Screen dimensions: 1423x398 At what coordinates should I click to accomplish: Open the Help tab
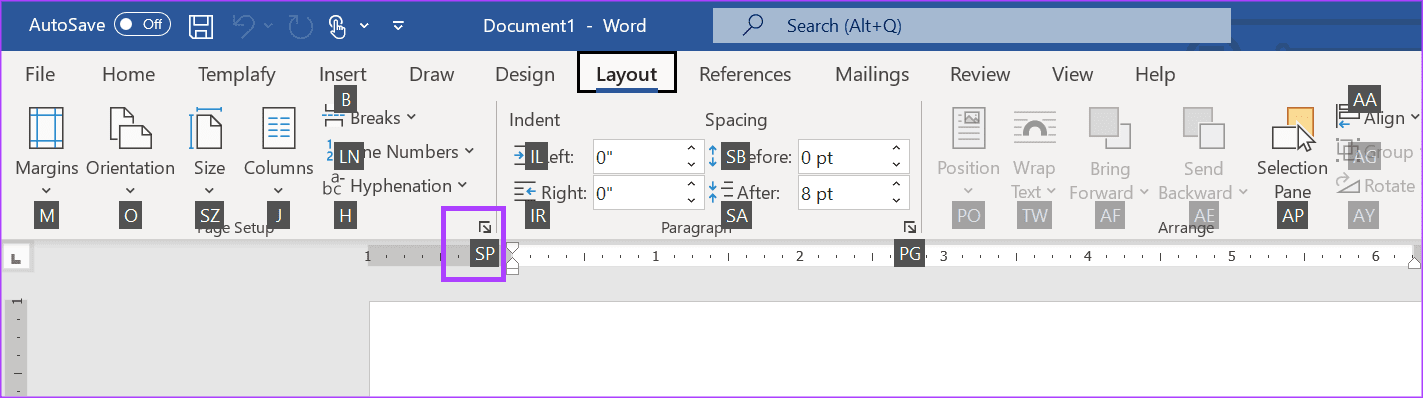(1155, 74)
